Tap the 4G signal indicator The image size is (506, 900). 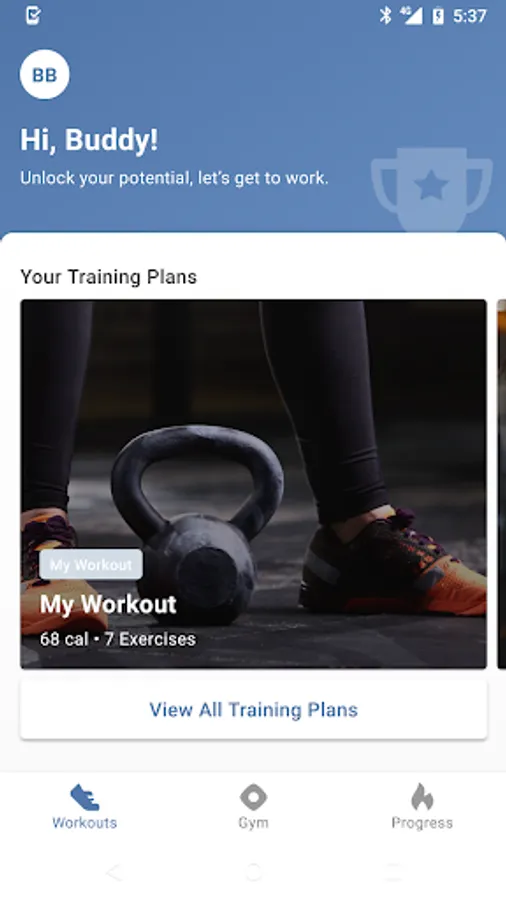(411, 16)
